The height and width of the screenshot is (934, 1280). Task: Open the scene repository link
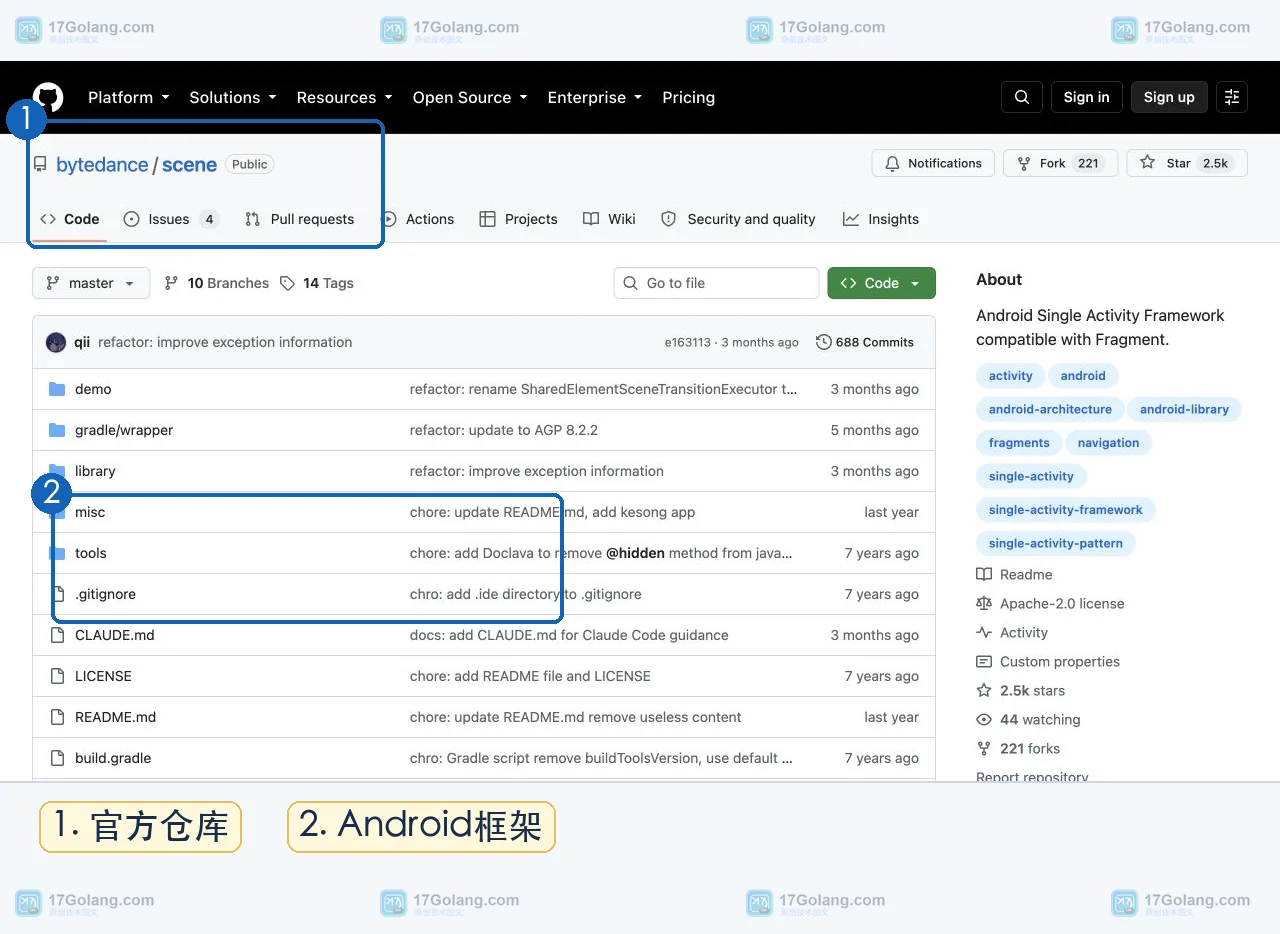(189, 164)
